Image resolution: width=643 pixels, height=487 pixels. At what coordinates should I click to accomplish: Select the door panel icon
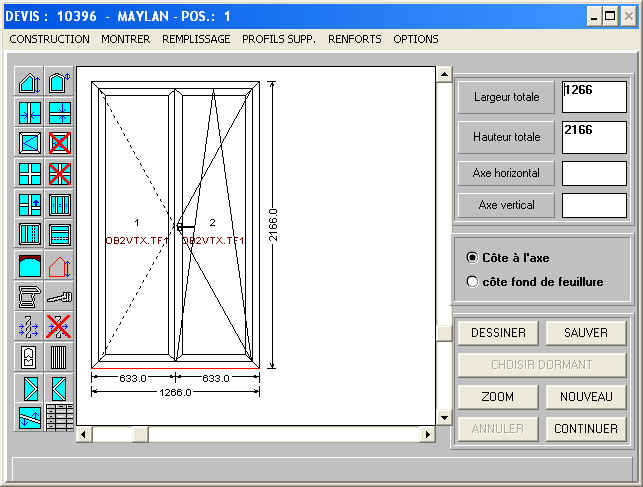point(29,357)
